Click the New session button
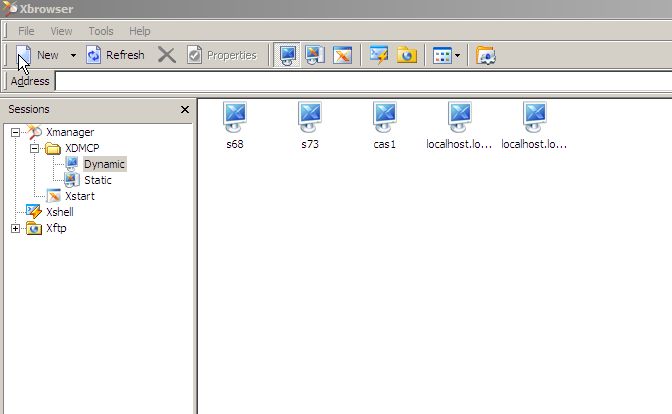This screenshot has width=672, height=414. click(x=38, y=55)
